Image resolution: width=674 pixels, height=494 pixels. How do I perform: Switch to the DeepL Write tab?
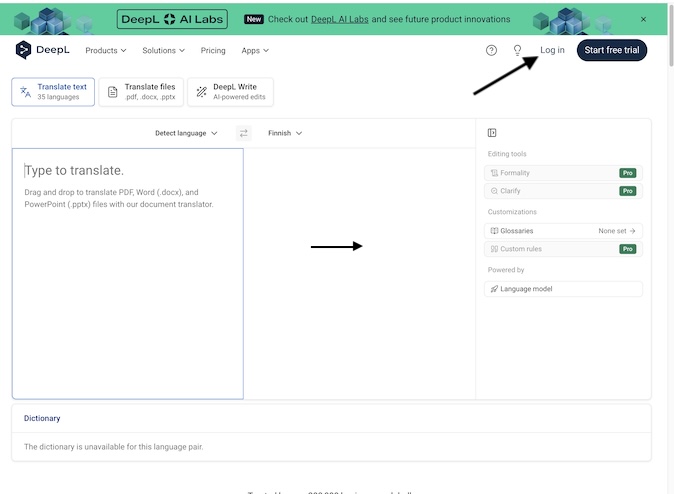pos(229,92)
